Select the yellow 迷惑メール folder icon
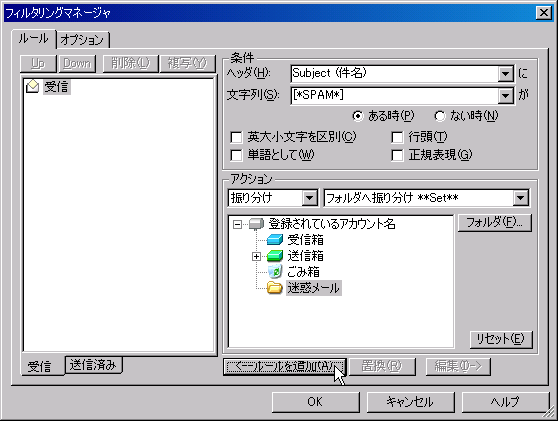The width and height of the screenshot is (558, 421). point(275,288)
